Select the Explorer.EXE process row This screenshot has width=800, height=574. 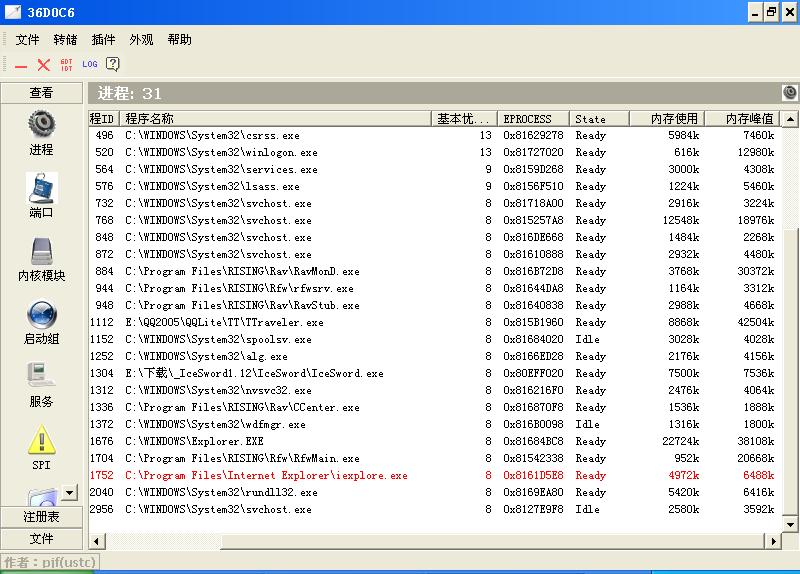pyautogui.click(x=434, y=441)
